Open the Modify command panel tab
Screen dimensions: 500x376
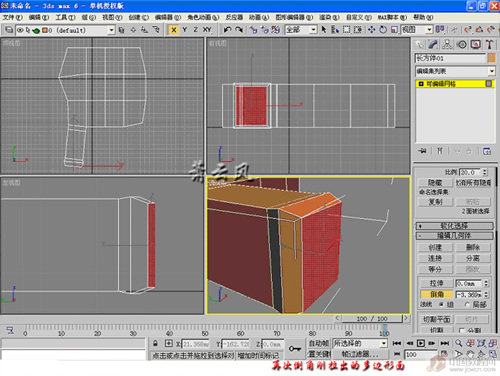point(433,44)
